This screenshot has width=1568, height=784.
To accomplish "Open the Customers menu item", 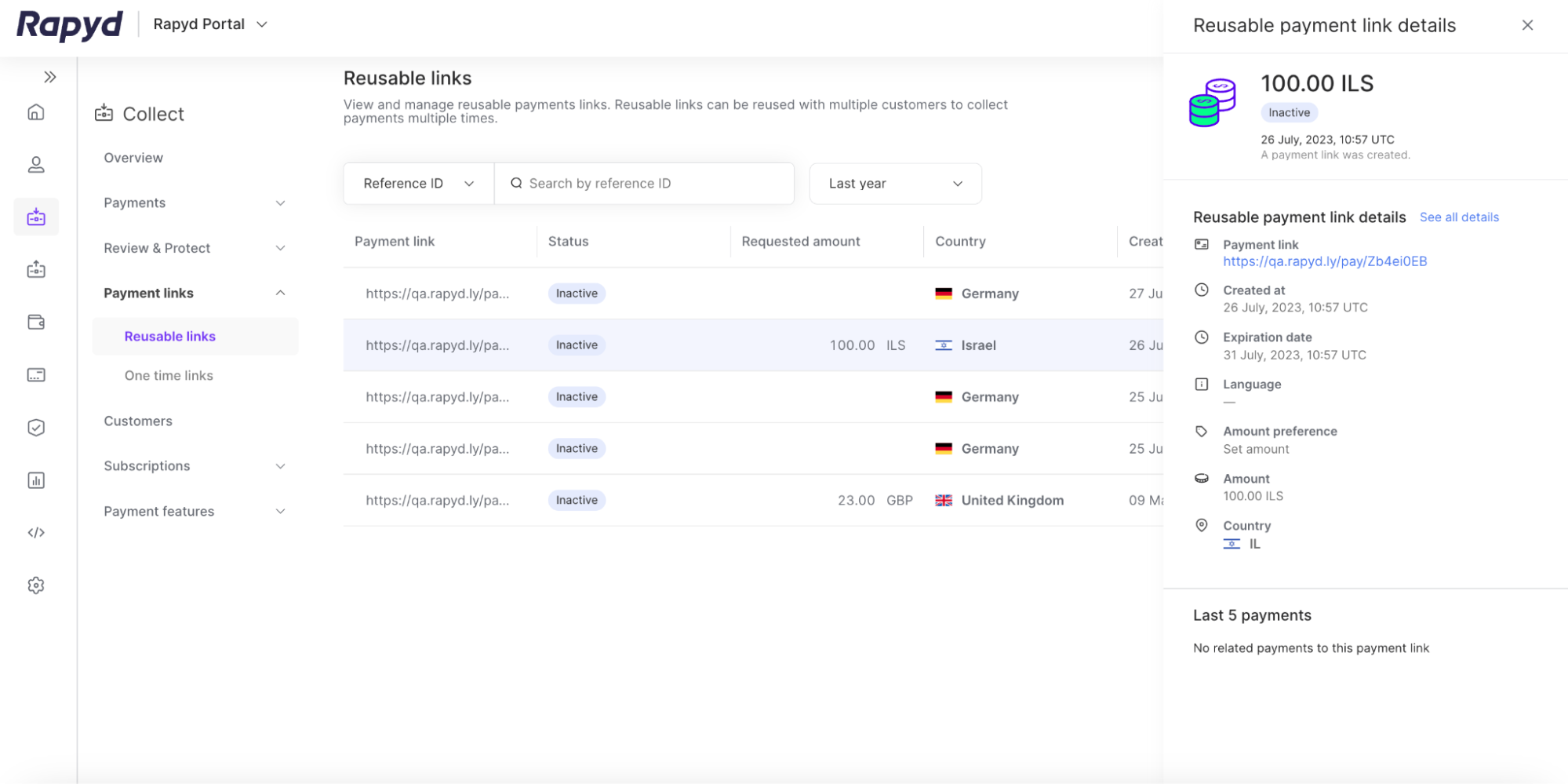I will [138, 421].
